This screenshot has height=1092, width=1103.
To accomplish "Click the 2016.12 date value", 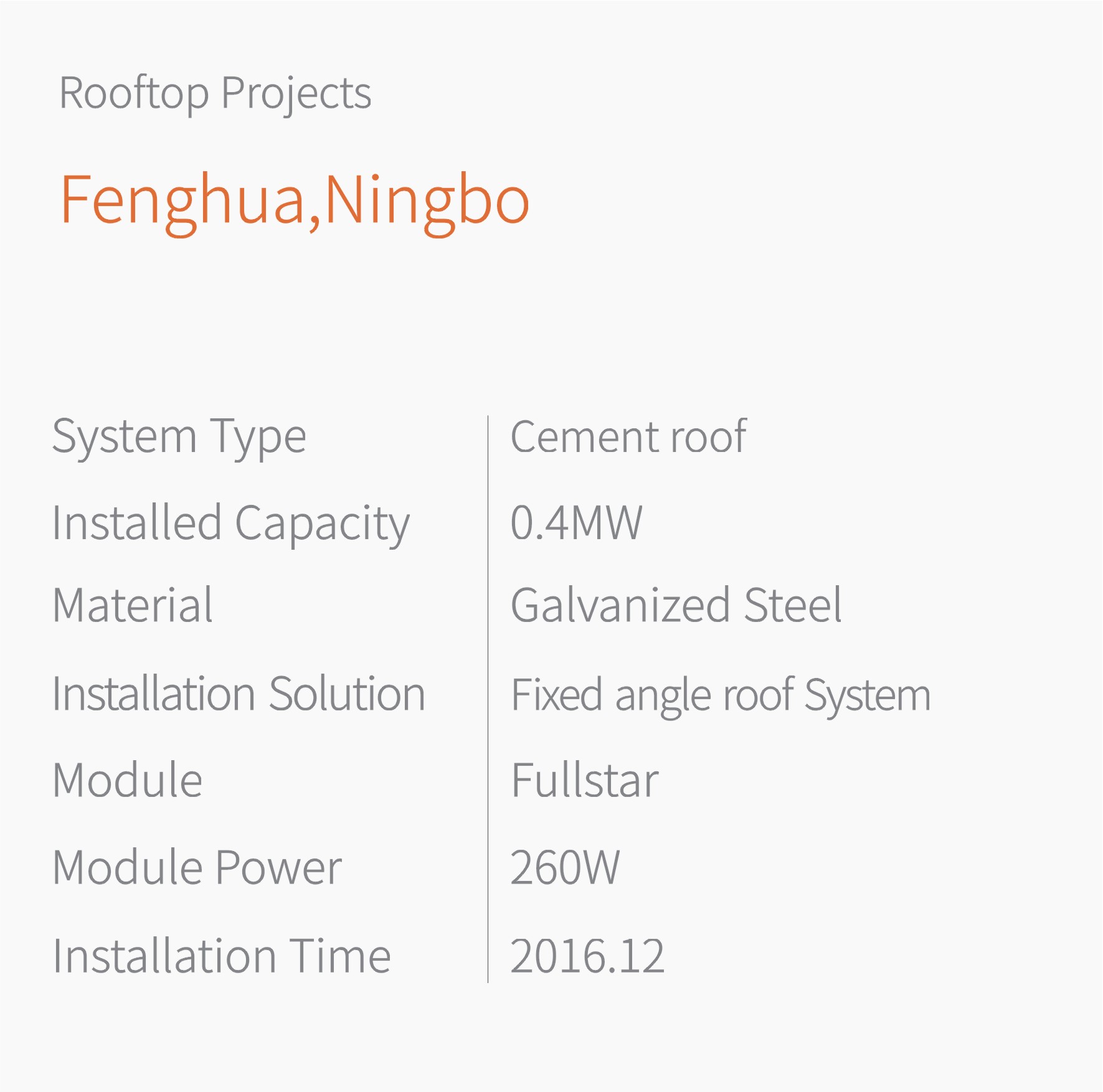I will pos(587,956).
